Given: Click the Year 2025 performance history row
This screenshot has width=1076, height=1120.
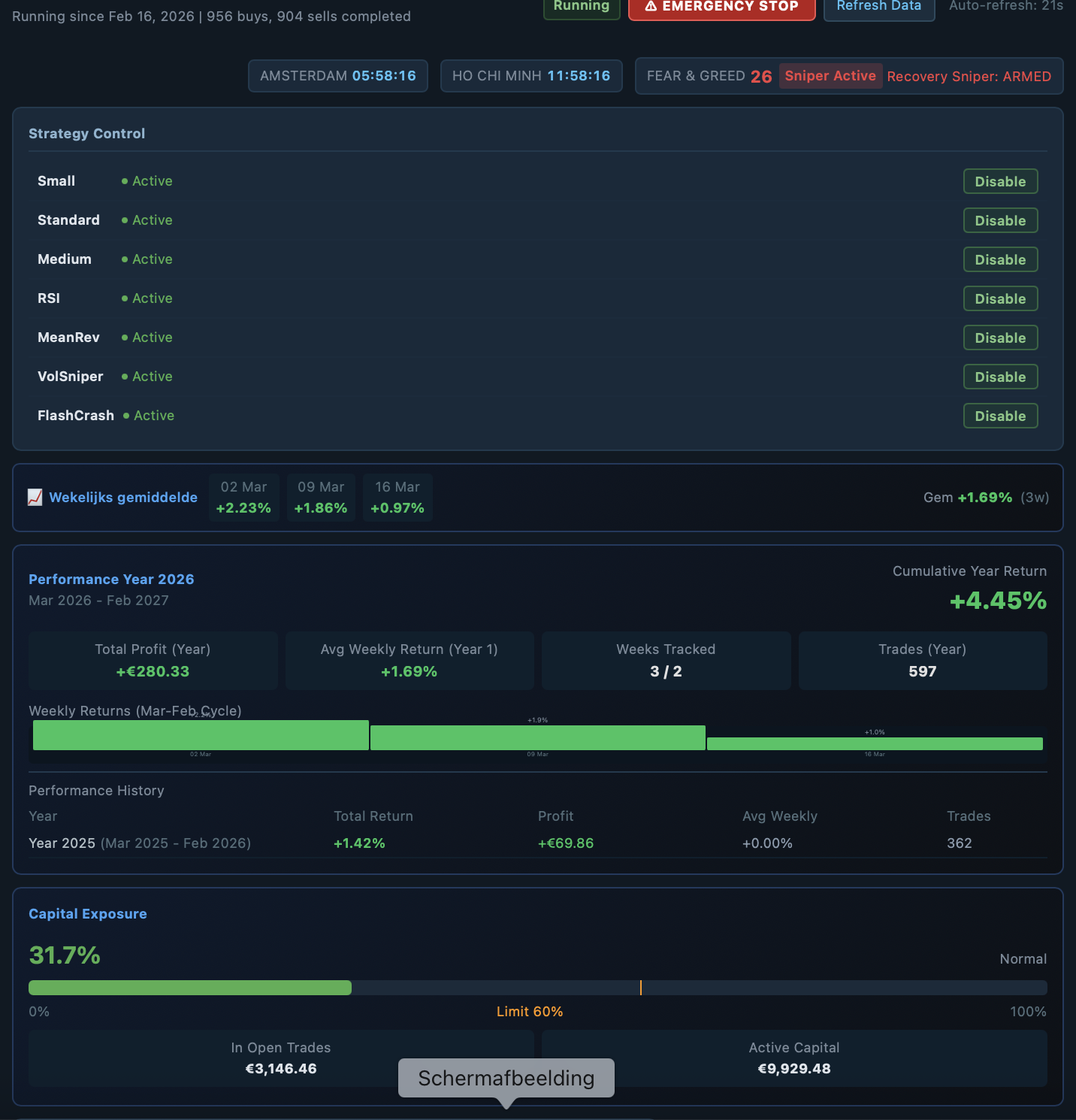Looking at the screenshot, I should pos(139,843).
